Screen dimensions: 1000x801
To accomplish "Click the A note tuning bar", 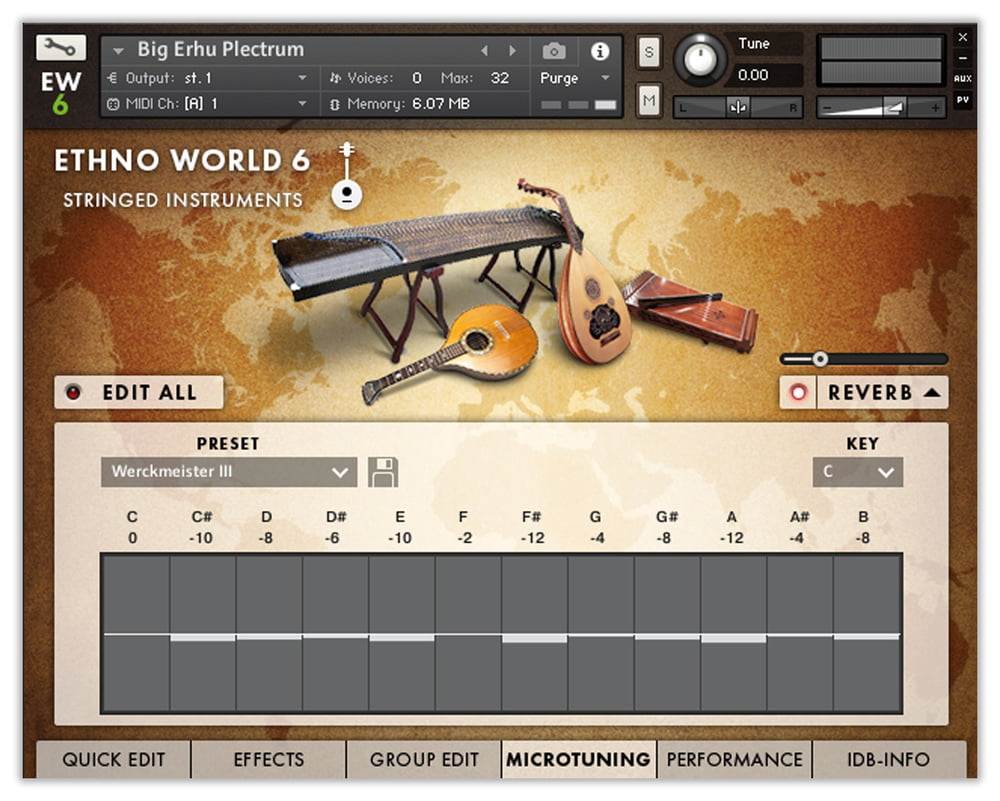I will click(x=733, y=633).
